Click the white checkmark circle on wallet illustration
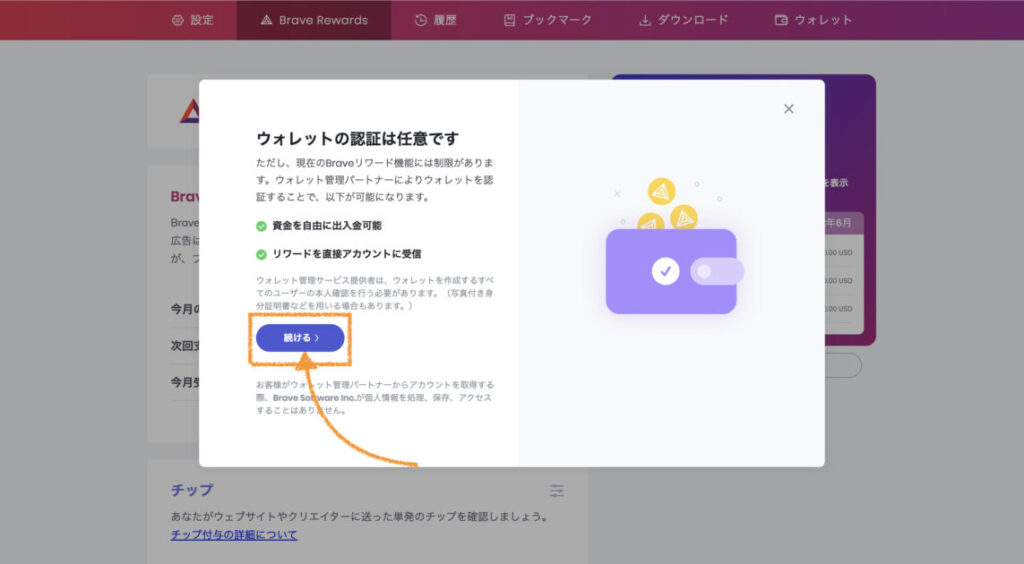Viewport: 1024px width, 564px height. click(x=665, y=271)
